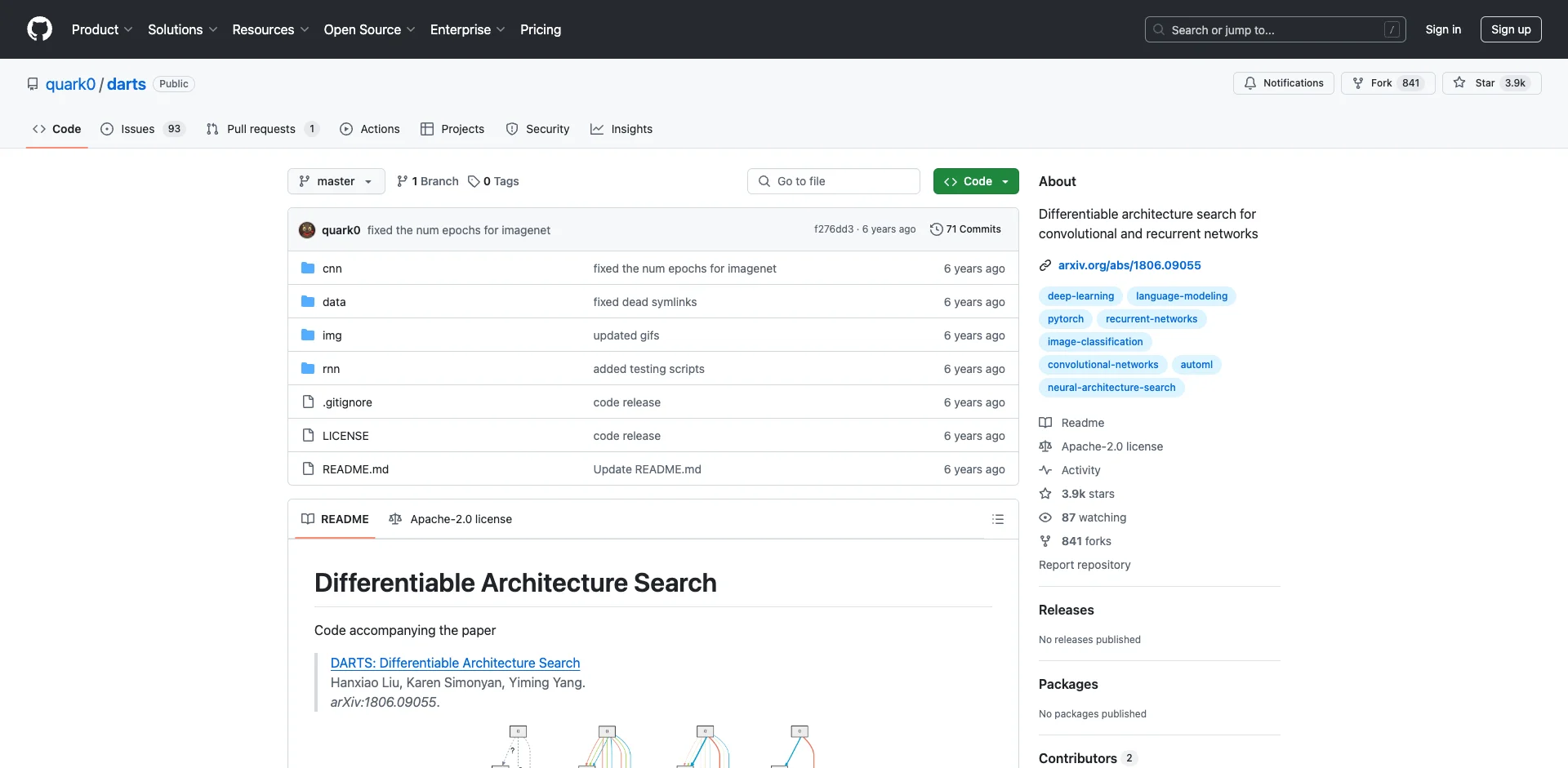Click the search magnifier icon in header
Screen dimensions: 1568x768
(x=1159, y=29)
